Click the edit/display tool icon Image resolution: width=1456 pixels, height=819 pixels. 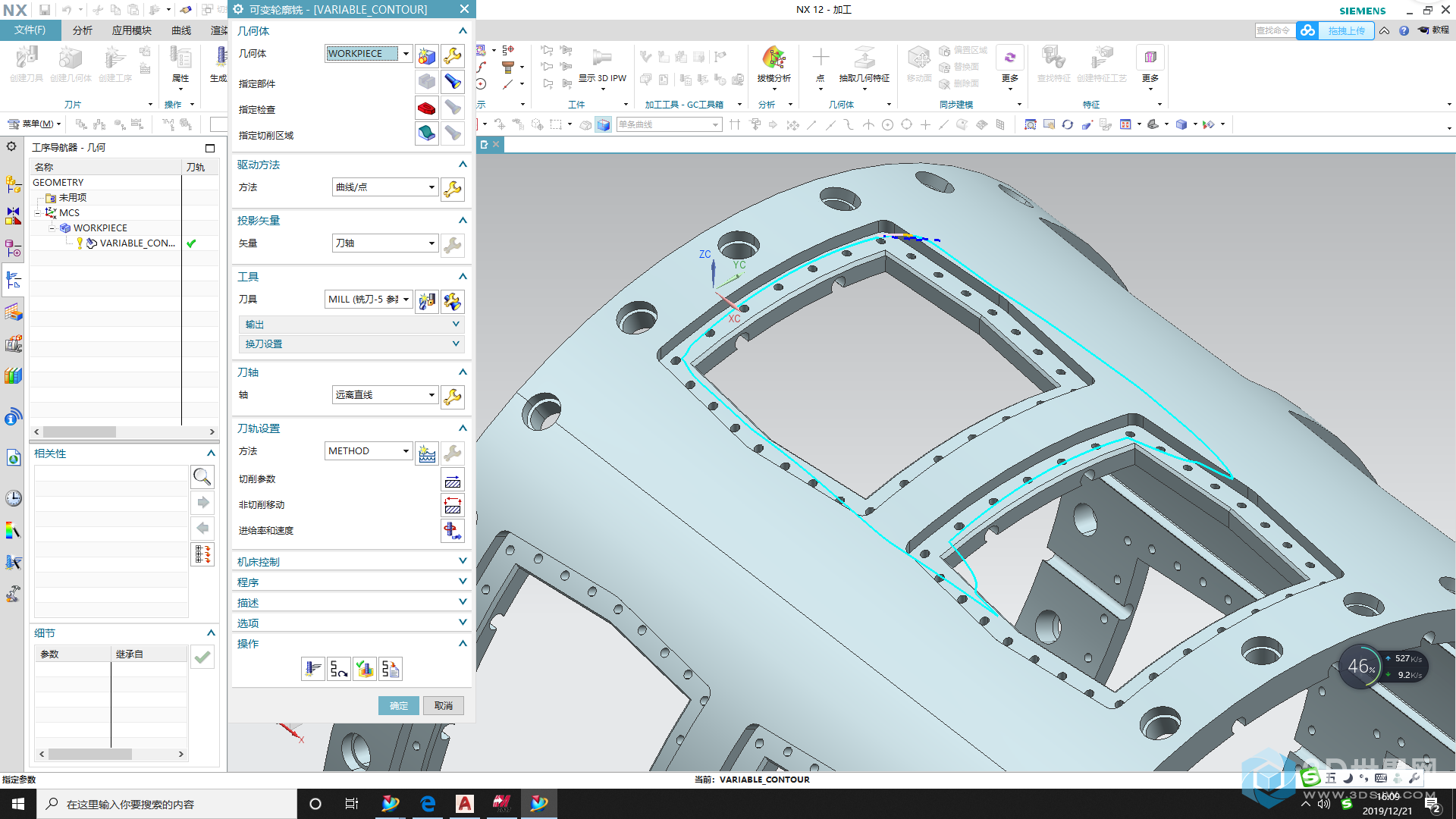(x=453, y=301)
